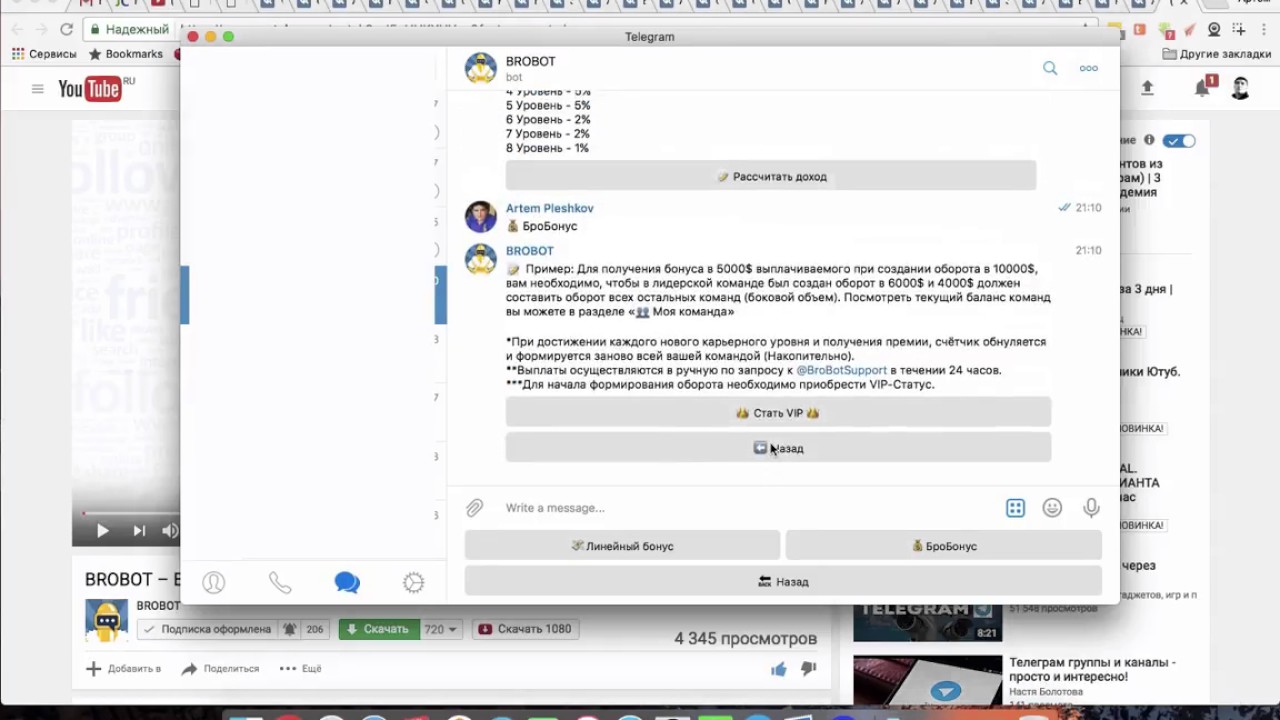Screen dimensions: 1280x720
Task: Open search in BROBOT chat header
Action: tap(1050, 68)
